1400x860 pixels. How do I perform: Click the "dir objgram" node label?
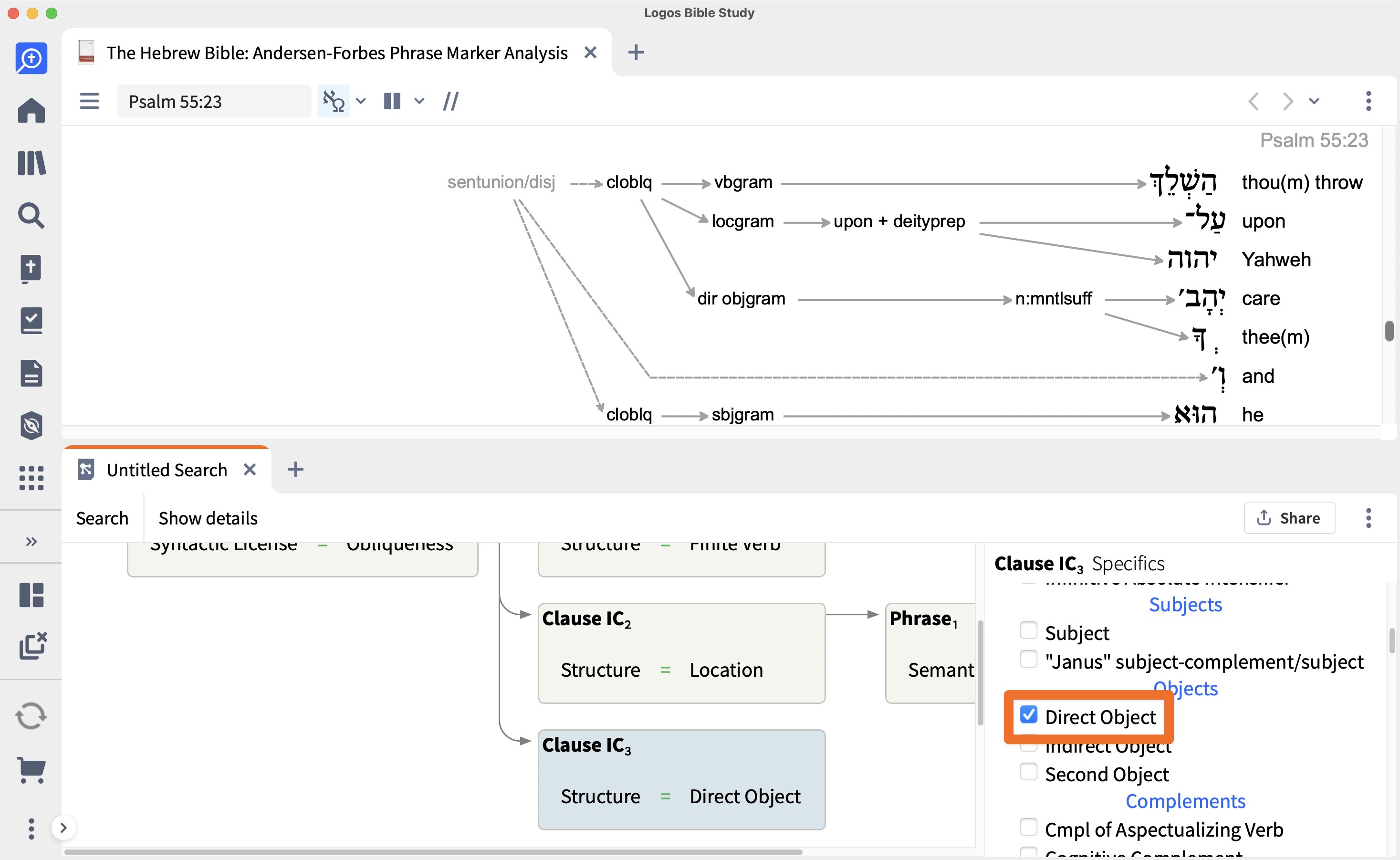pos(741,298)
